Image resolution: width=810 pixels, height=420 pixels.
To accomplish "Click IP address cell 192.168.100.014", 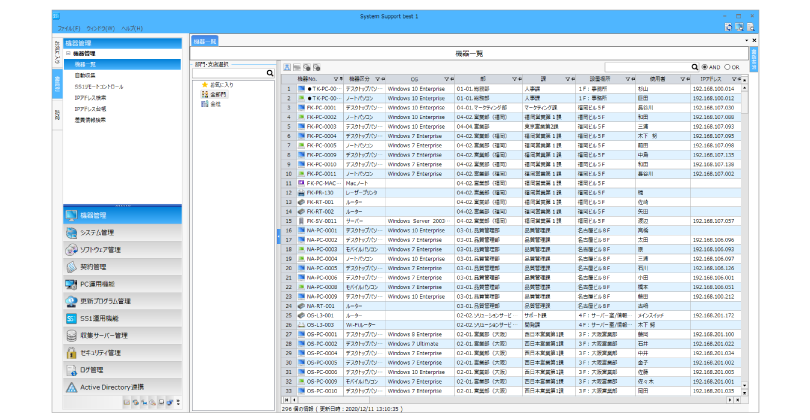I will click(713, 89).
